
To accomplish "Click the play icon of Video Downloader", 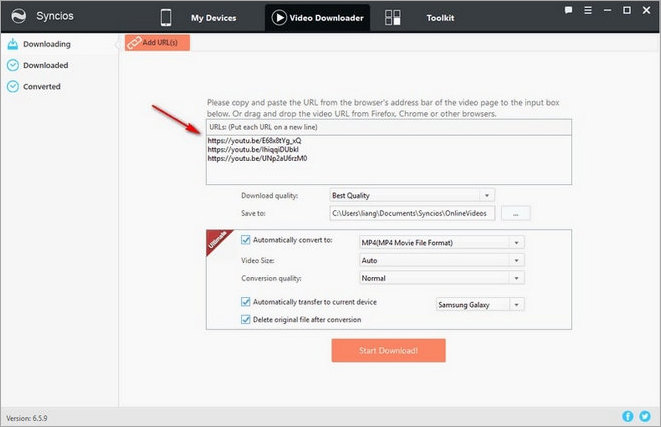I will 279,18.
